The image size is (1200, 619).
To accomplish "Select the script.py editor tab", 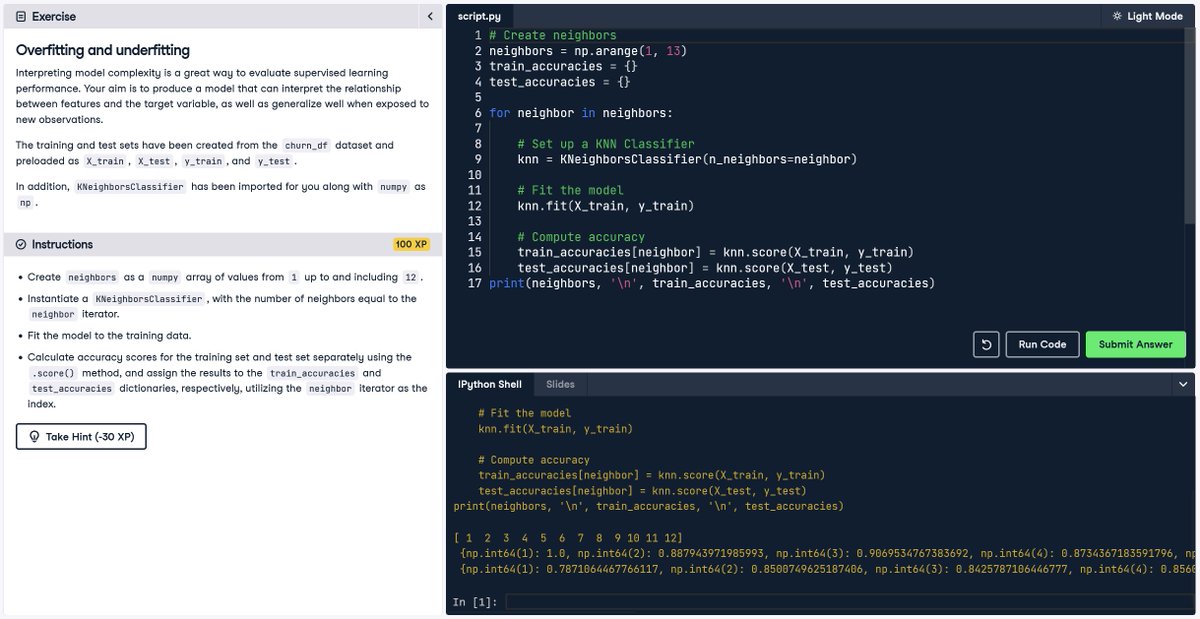I will [480, 16].
